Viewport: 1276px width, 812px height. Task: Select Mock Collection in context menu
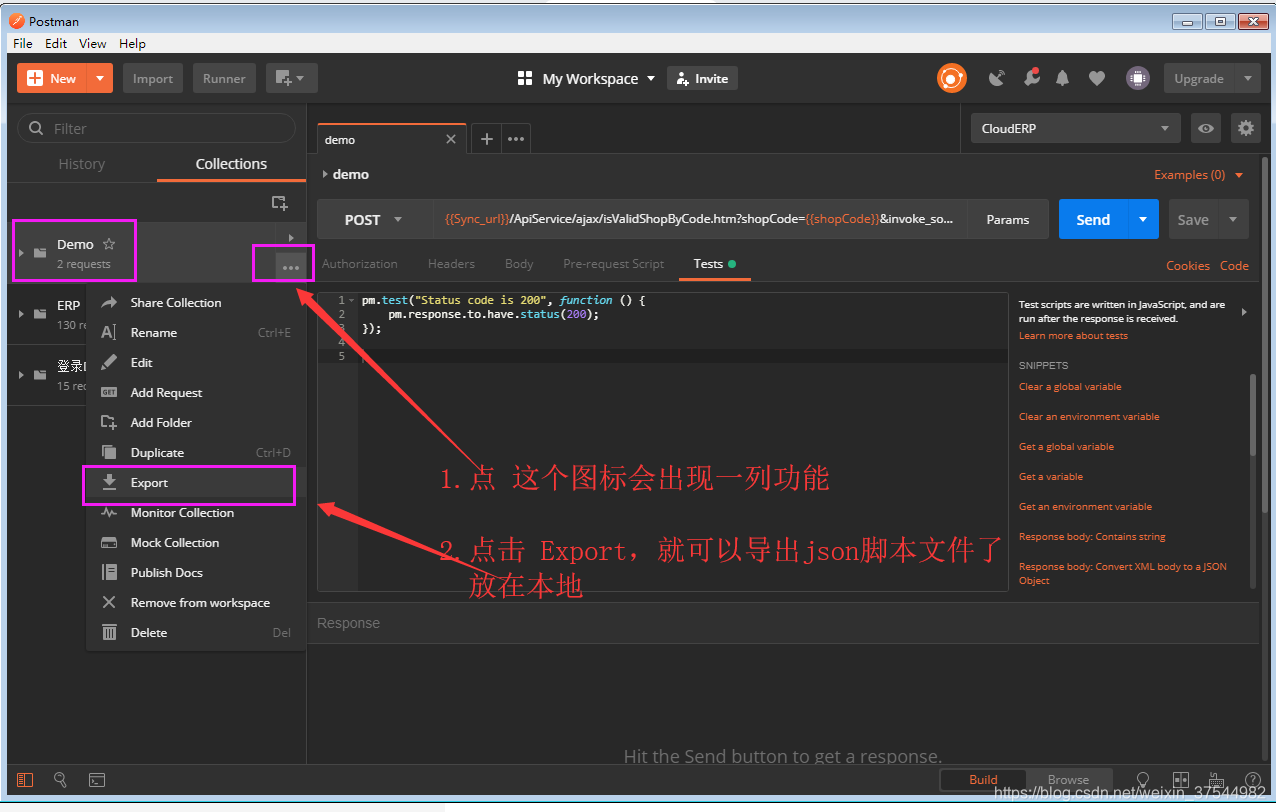[196, 543]
